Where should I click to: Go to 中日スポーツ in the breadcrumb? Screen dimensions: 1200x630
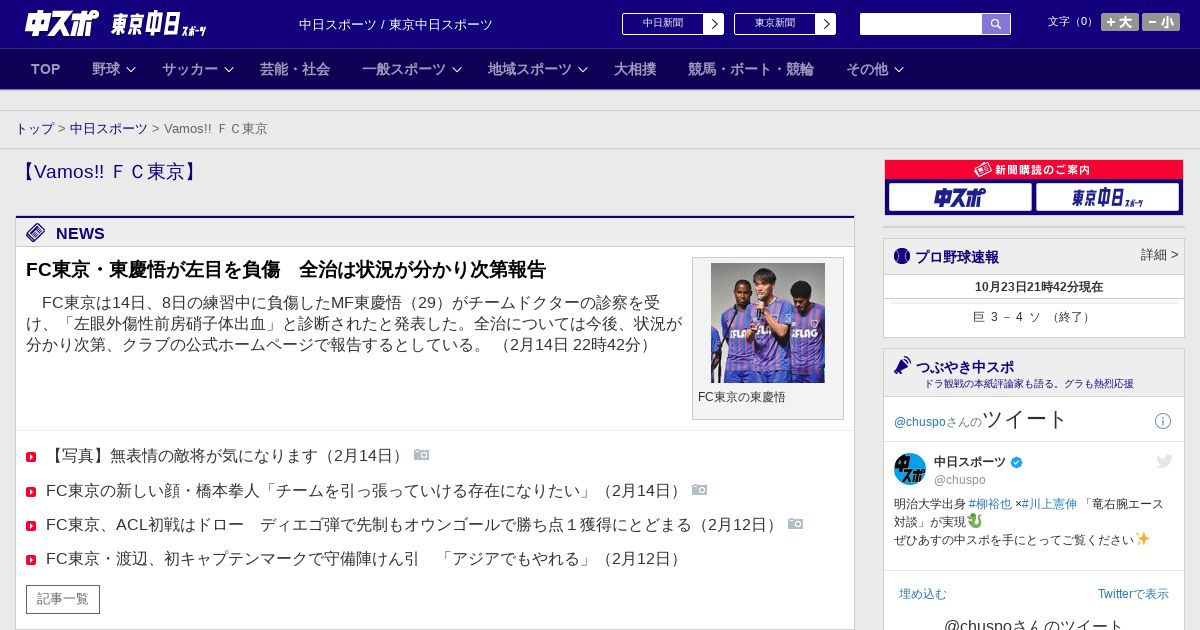109,129
